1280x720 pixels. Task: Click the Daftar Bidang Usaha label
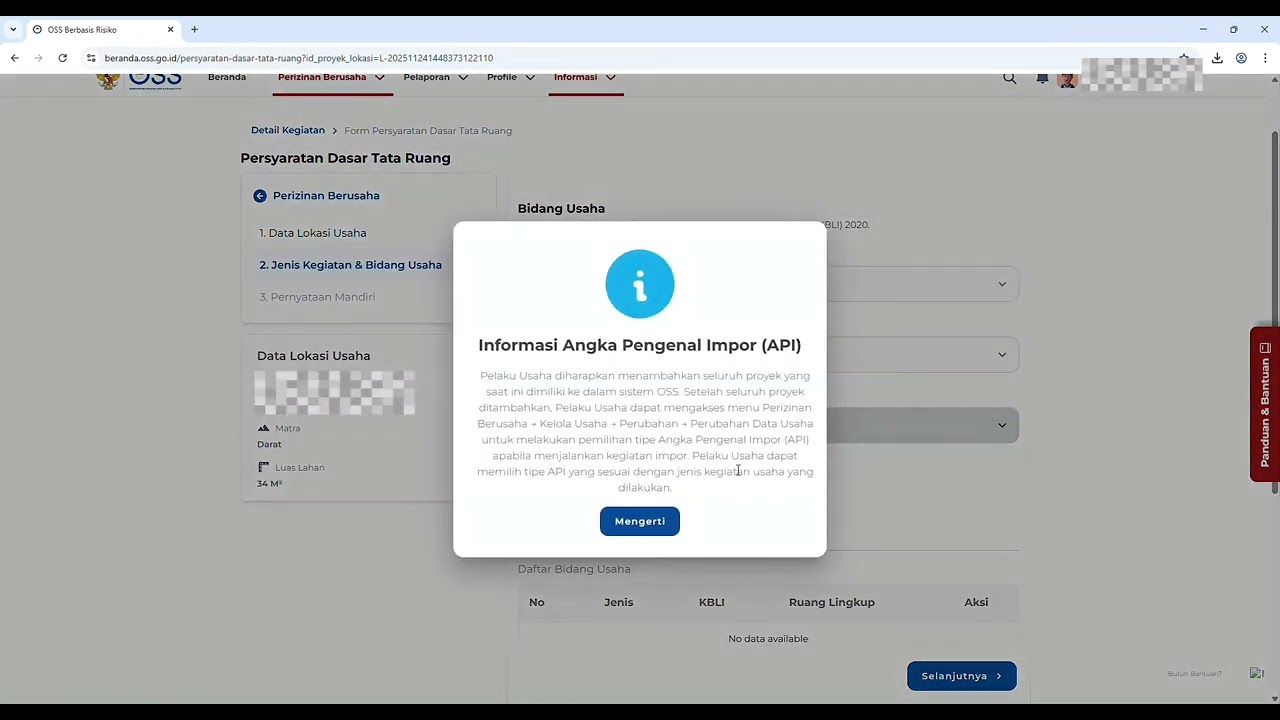point(574,569)
